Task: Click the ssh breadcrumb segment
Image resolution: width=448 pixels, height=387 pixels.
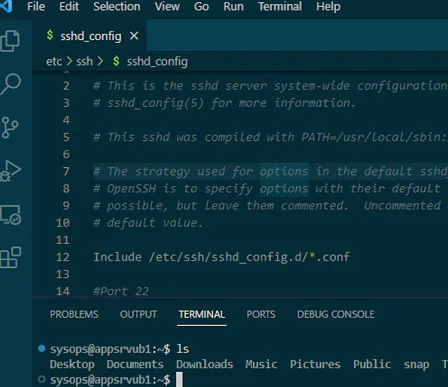Action: [84, 61]
